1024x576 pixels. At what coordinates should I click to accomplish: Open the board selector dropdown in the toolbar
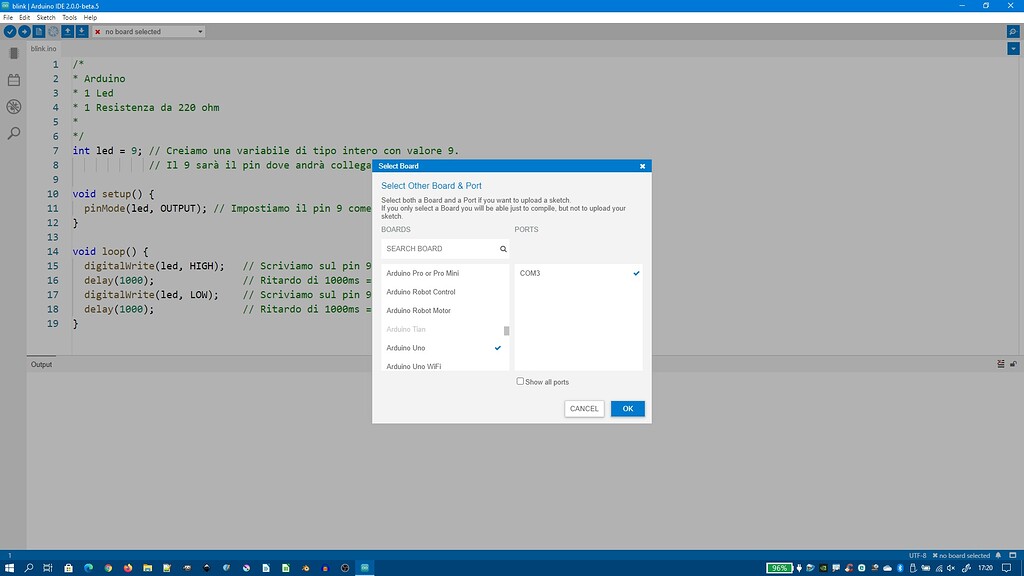[x=148, y=31]
